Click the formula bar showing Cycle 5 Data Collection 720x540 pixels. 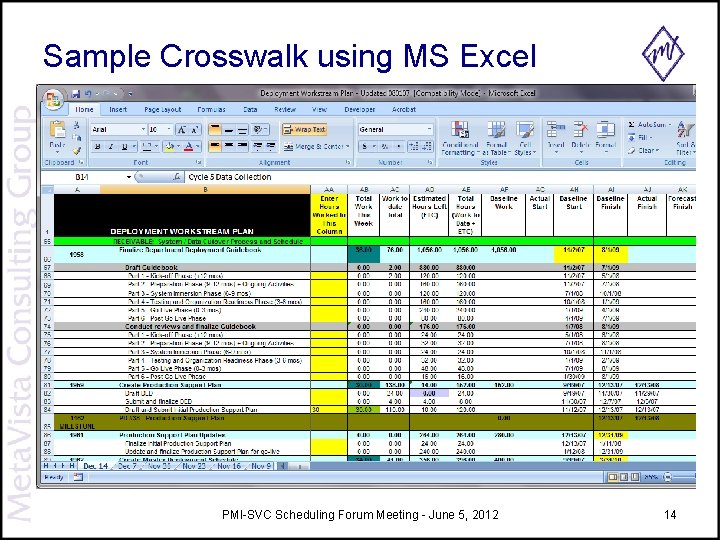(440, 177)
